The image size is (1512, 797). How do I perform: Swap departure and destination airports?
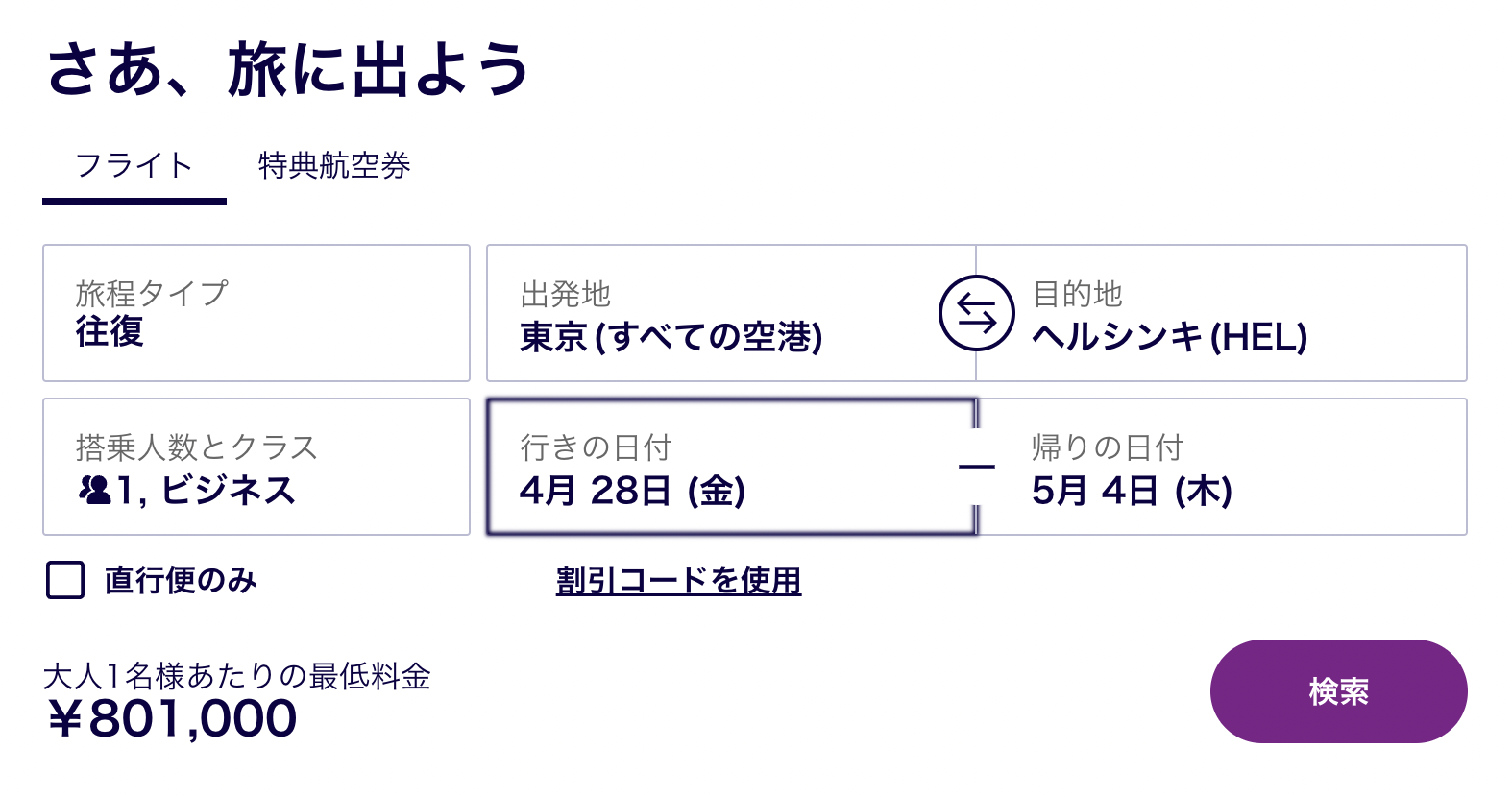pos(976,313)
